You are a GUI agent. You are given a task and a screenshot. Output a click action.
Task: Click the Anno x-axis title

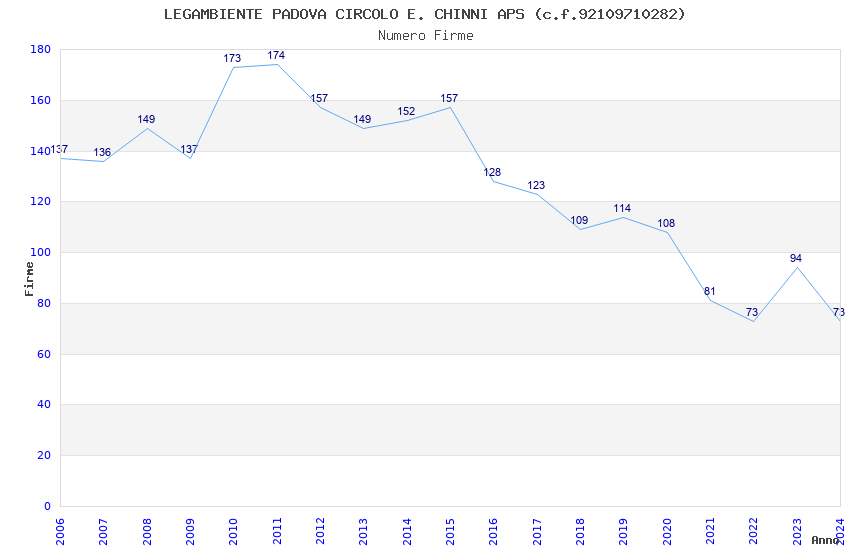click(825, 540)
